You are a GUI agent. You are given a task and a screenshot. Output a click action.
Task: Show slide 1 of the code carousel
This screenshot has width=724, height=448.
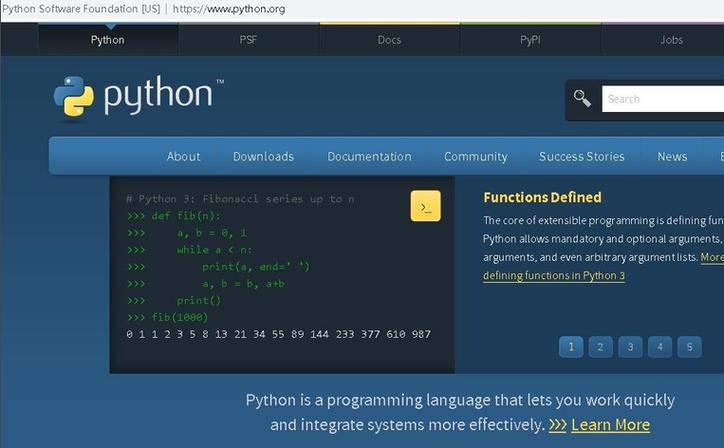[571, 347]
